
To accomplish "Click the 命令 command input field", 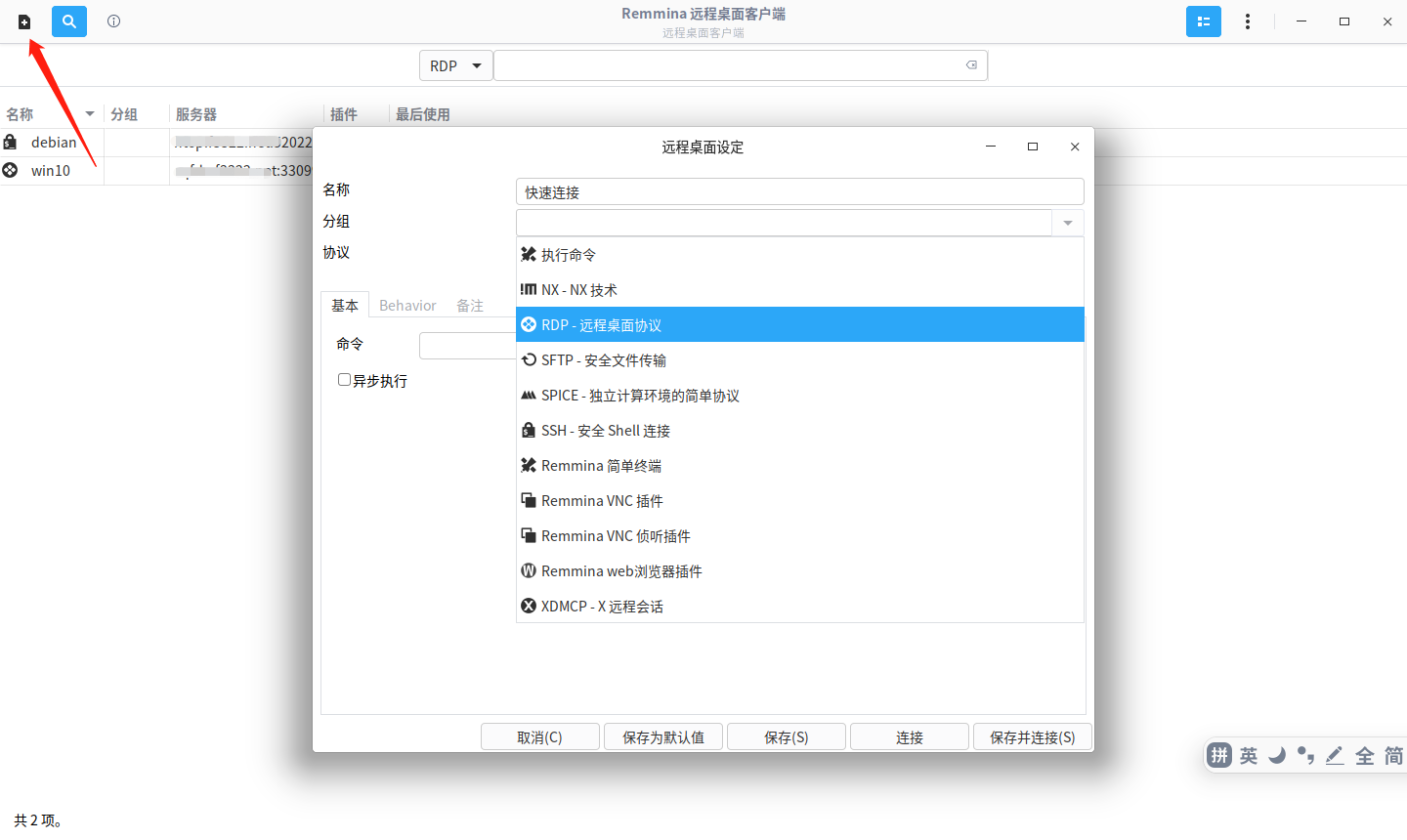I will click(468, 345).
